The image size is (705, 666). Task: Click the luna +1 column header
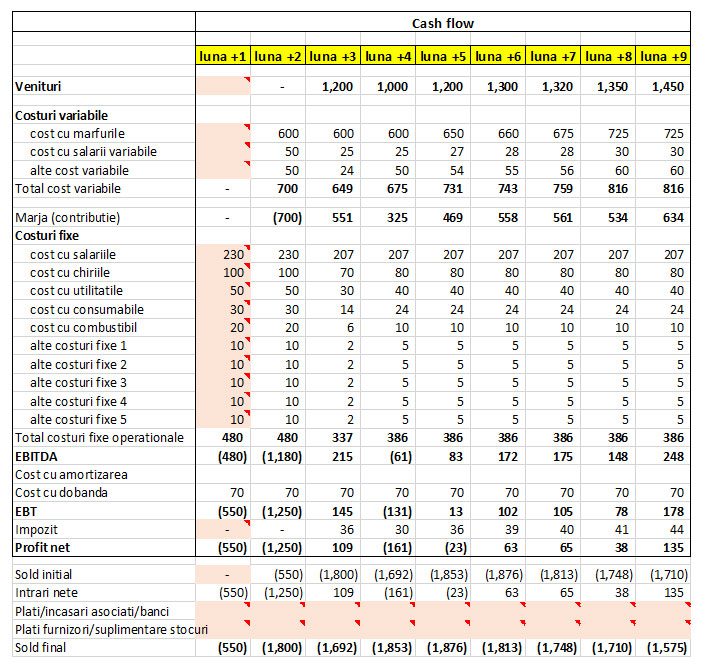222,57
